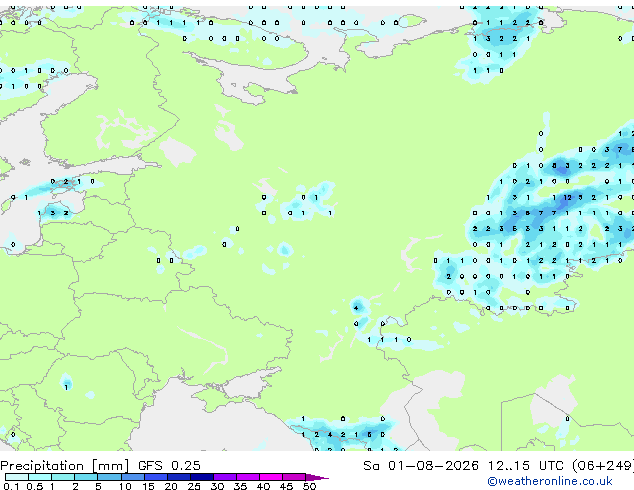Click the '40' legend scale label
634x490 pixels.
click(263, 486)
